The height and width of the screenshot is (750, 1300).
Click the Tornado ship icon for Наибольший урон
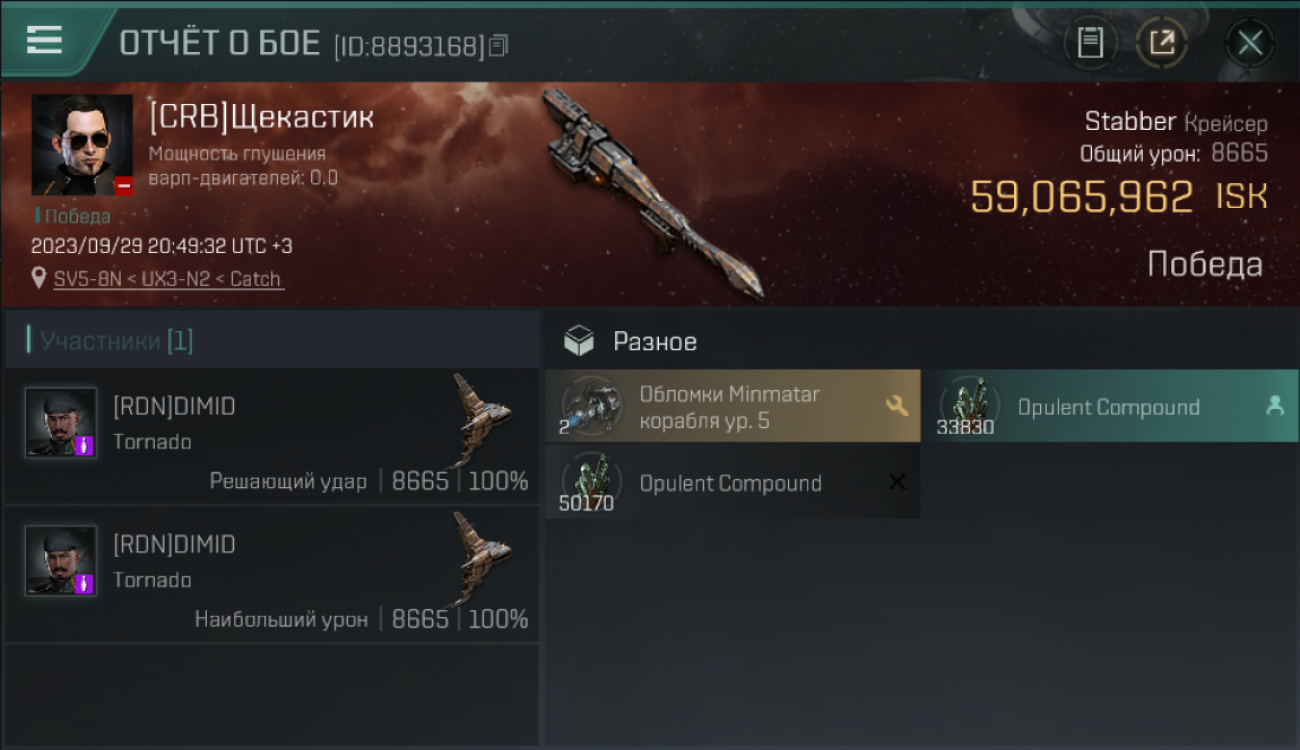pyautogui.click(x=481, y=558)
